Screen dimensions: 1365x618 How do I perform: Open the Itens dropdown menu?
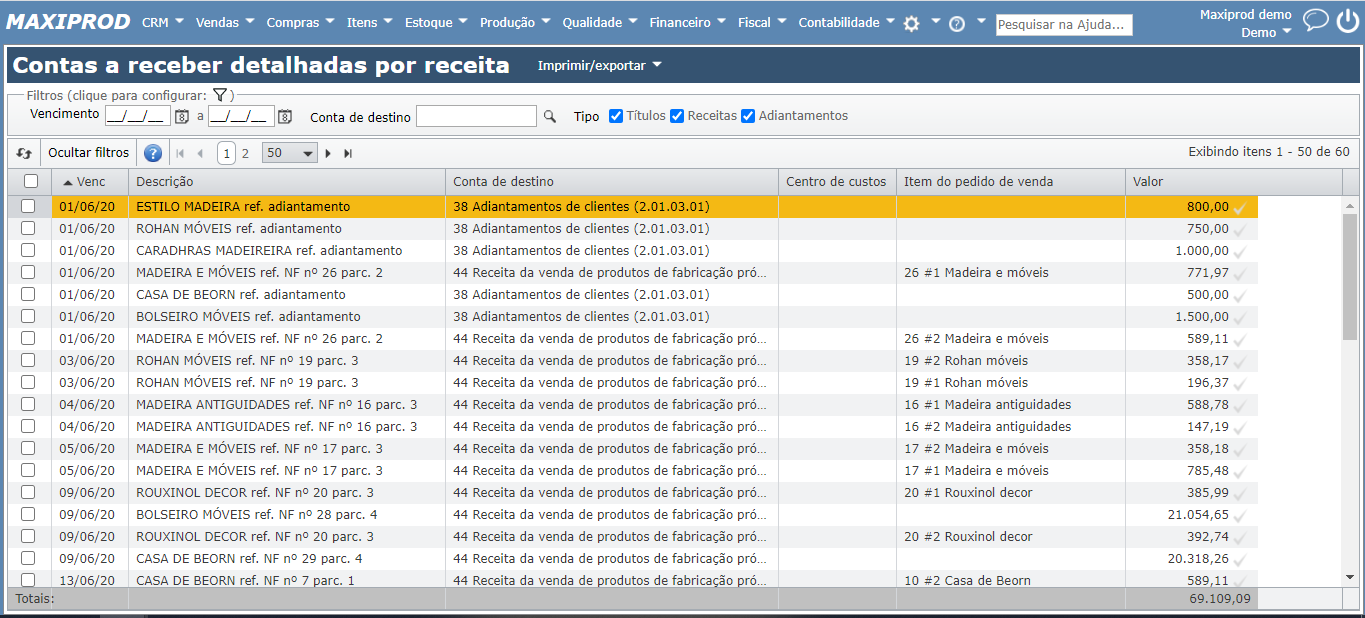click(x=370, y=22)
